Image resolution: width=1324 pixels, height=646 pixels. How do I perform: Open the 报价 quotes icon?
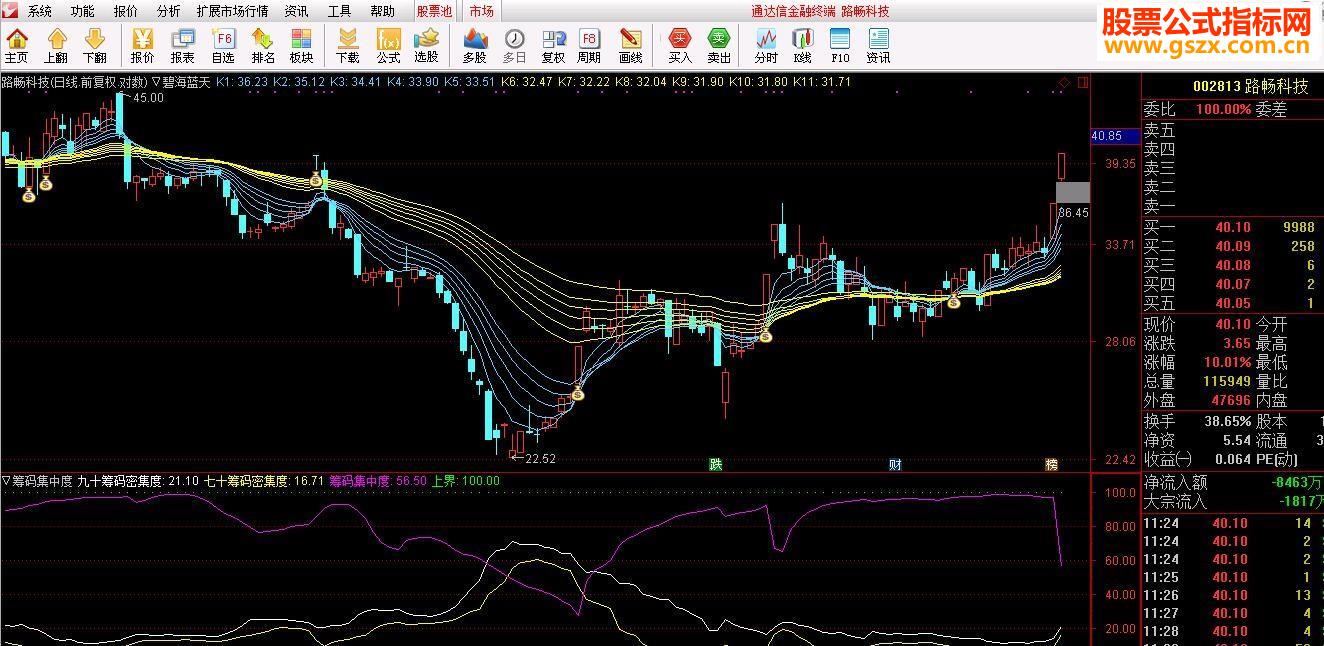143,47
